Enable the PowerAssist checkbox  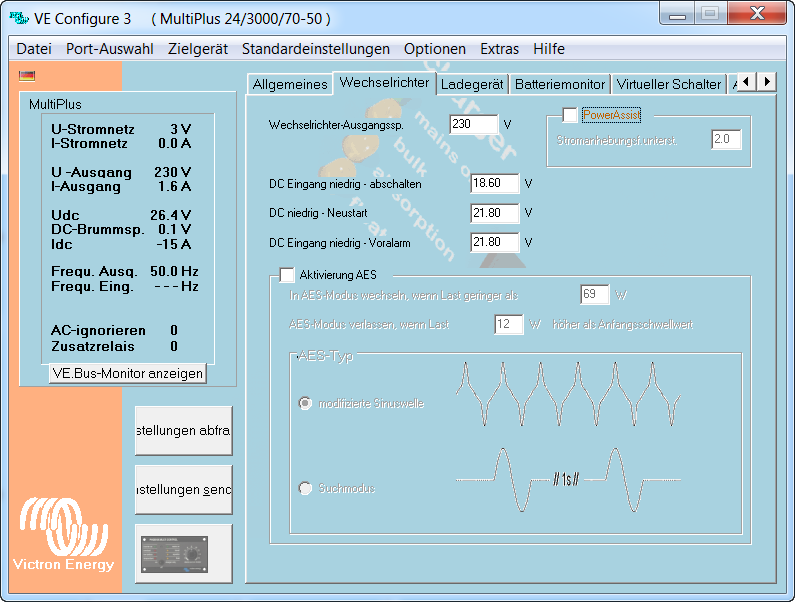point(570,115)
